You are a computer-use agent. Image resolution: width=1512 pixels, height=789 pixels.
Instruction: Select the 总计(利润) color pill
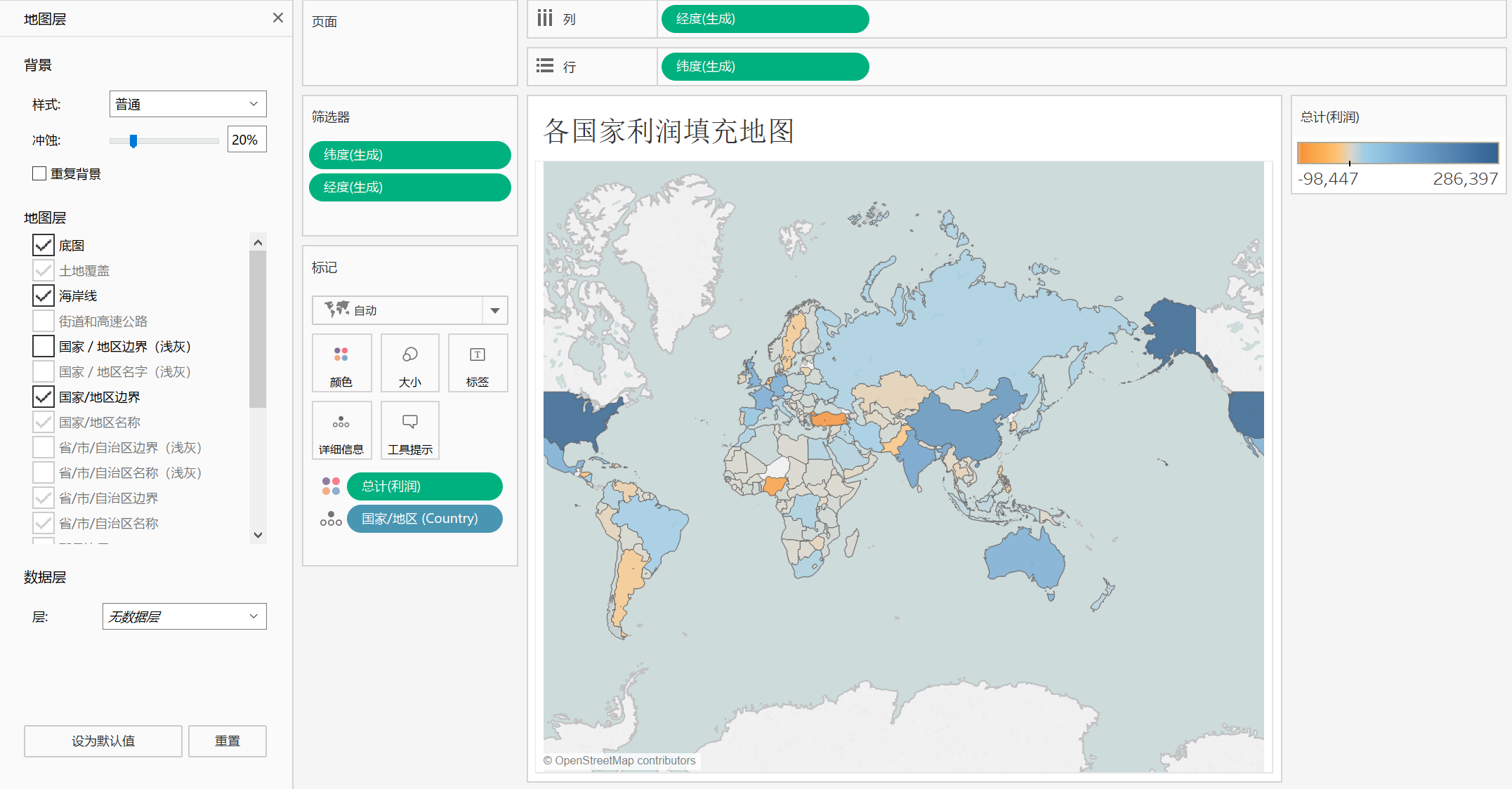click(x=424, y=486)
